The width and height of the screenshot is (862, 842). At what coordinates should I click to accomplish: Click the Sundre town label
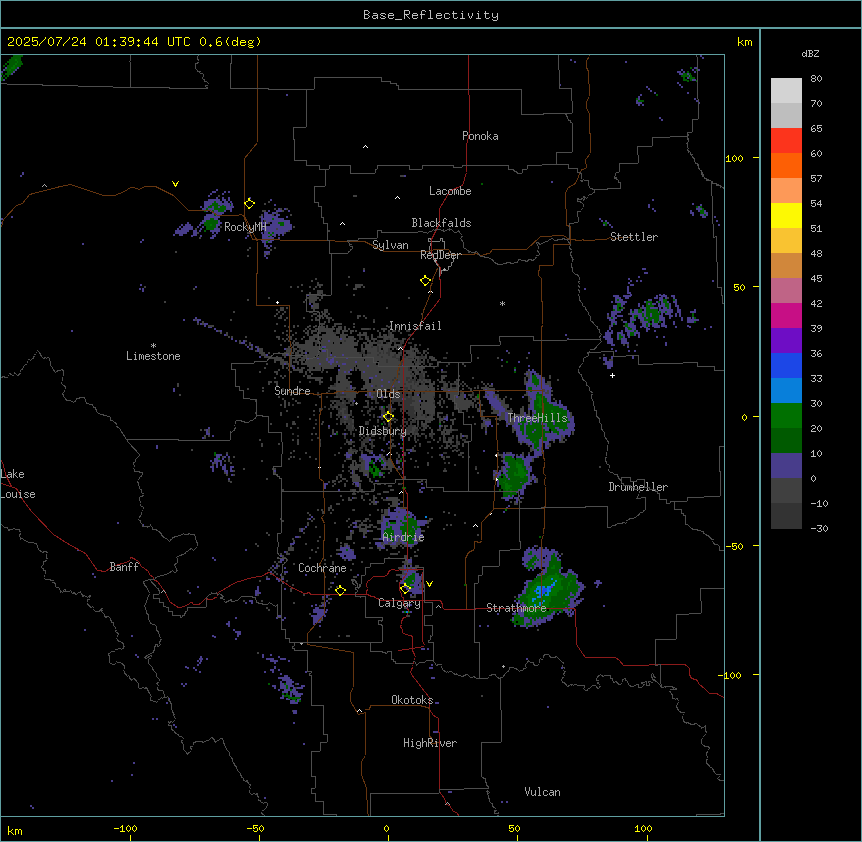[292, 391]
